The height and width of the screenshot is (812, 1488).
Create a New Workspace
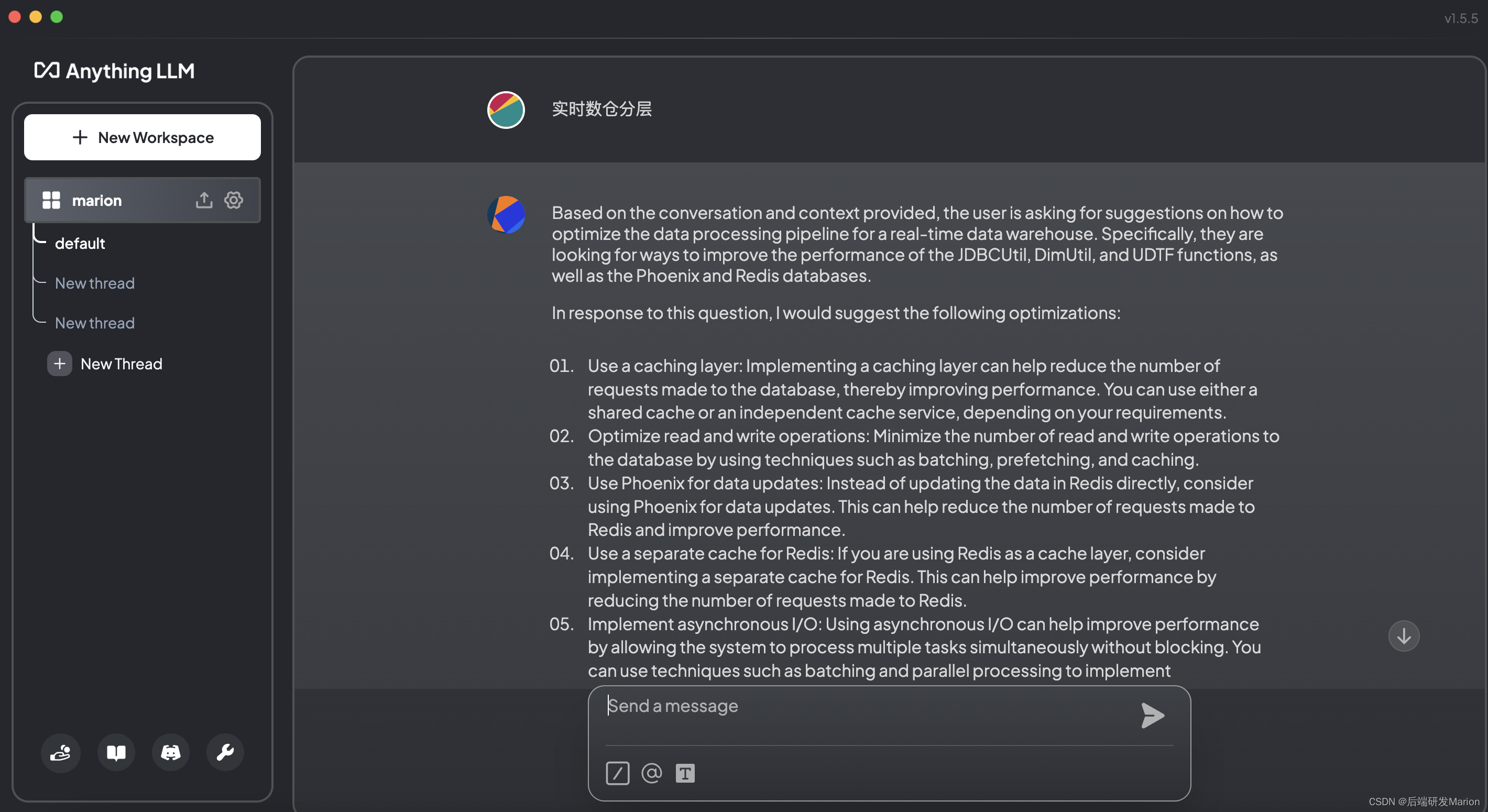(x=143, y=137)
